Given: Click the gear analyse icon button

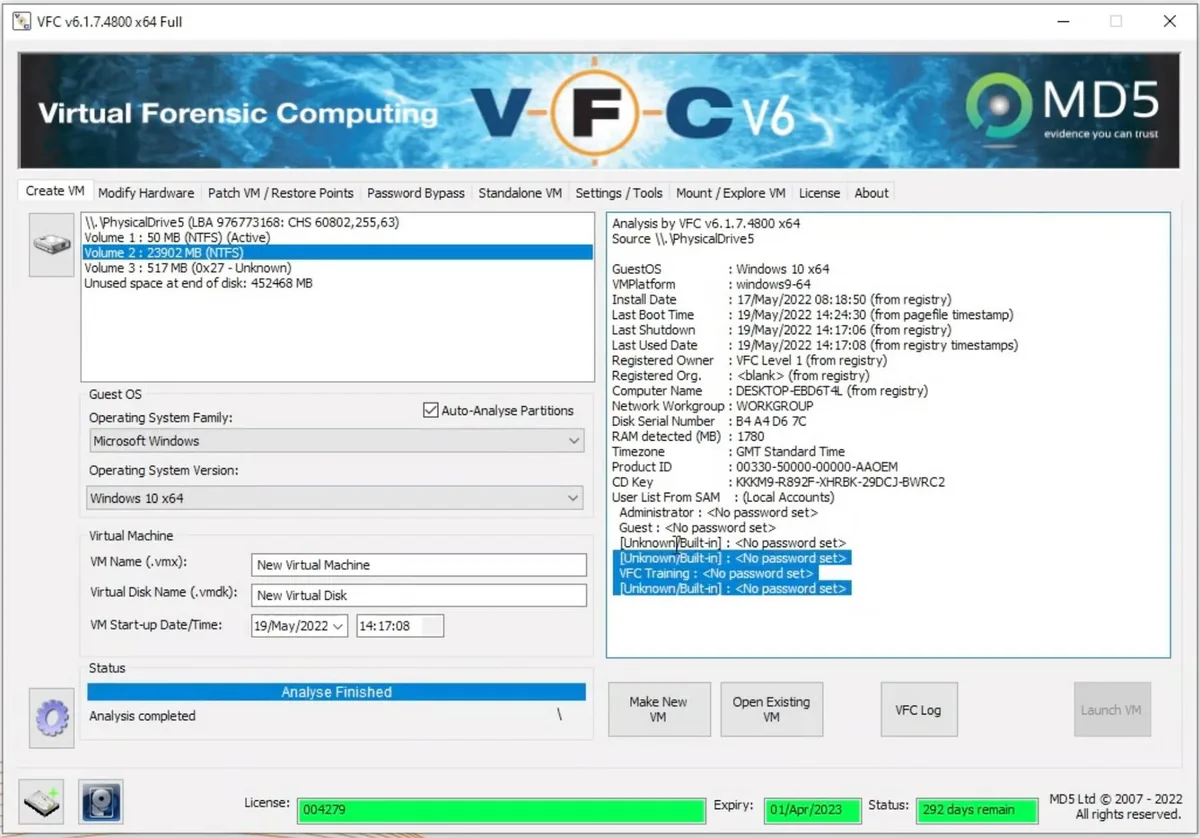Looking at the screenshot, I should click(x=51, y=717).
